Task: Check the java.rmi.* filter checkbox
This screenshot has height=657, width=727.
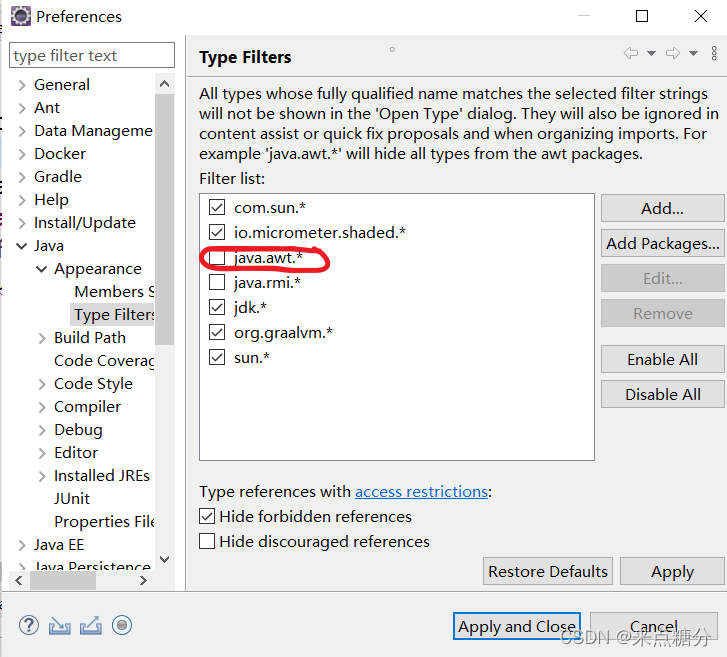Action: pyautogui.click(x=217, y=282)
